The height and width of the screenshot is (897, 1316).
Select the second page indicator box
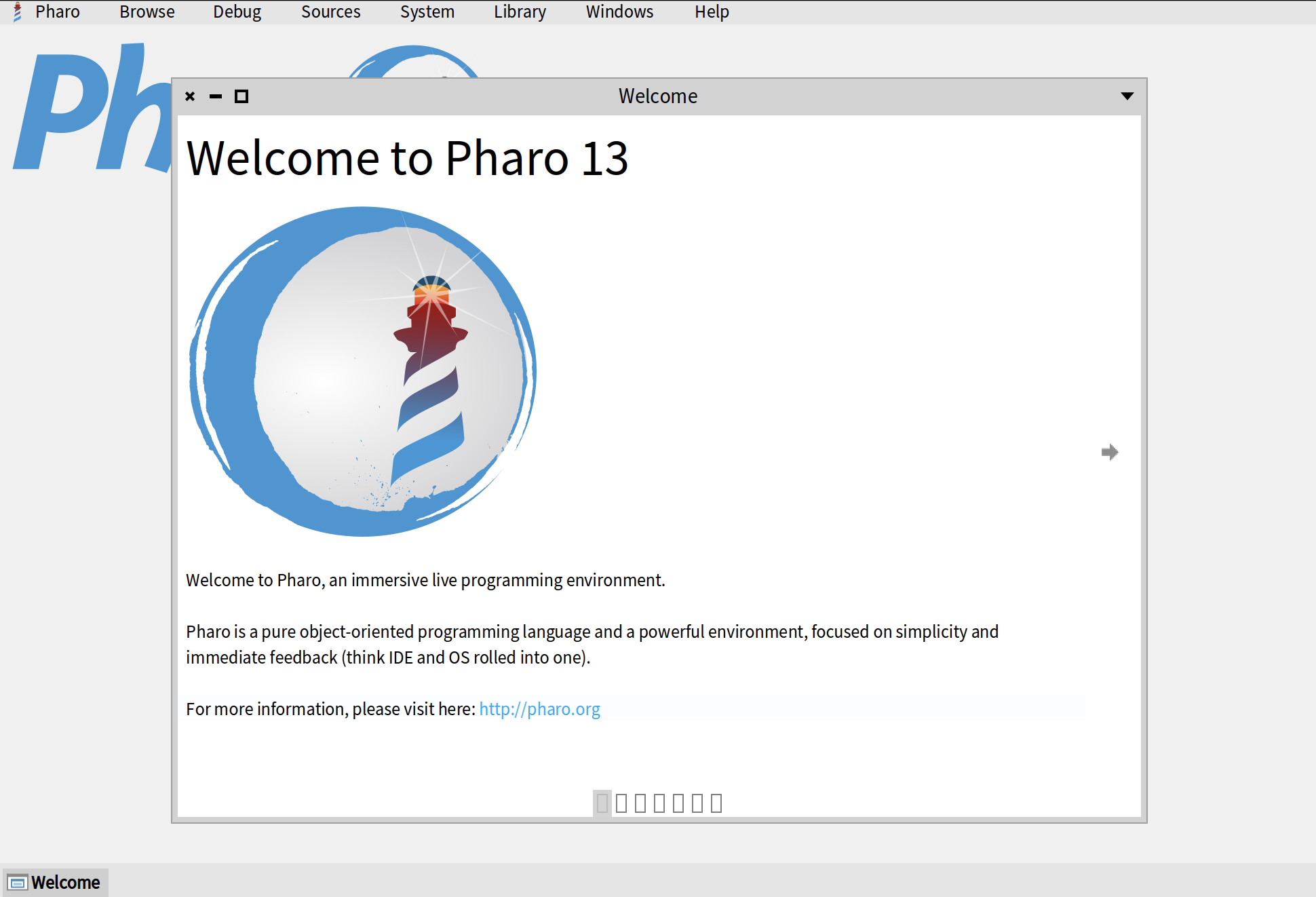click(621, 803)
